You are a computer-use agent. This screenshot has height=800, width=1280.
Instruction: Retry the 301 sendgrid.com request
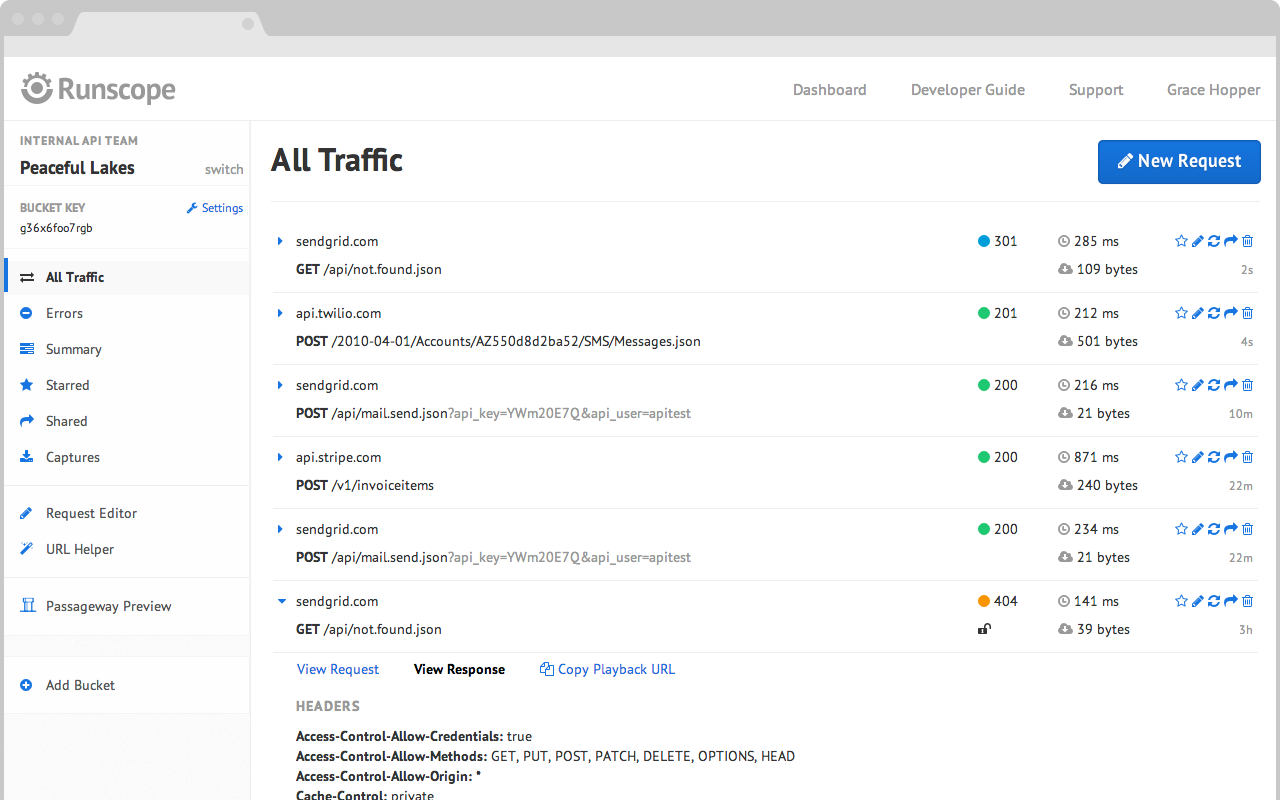point(1214,241)
